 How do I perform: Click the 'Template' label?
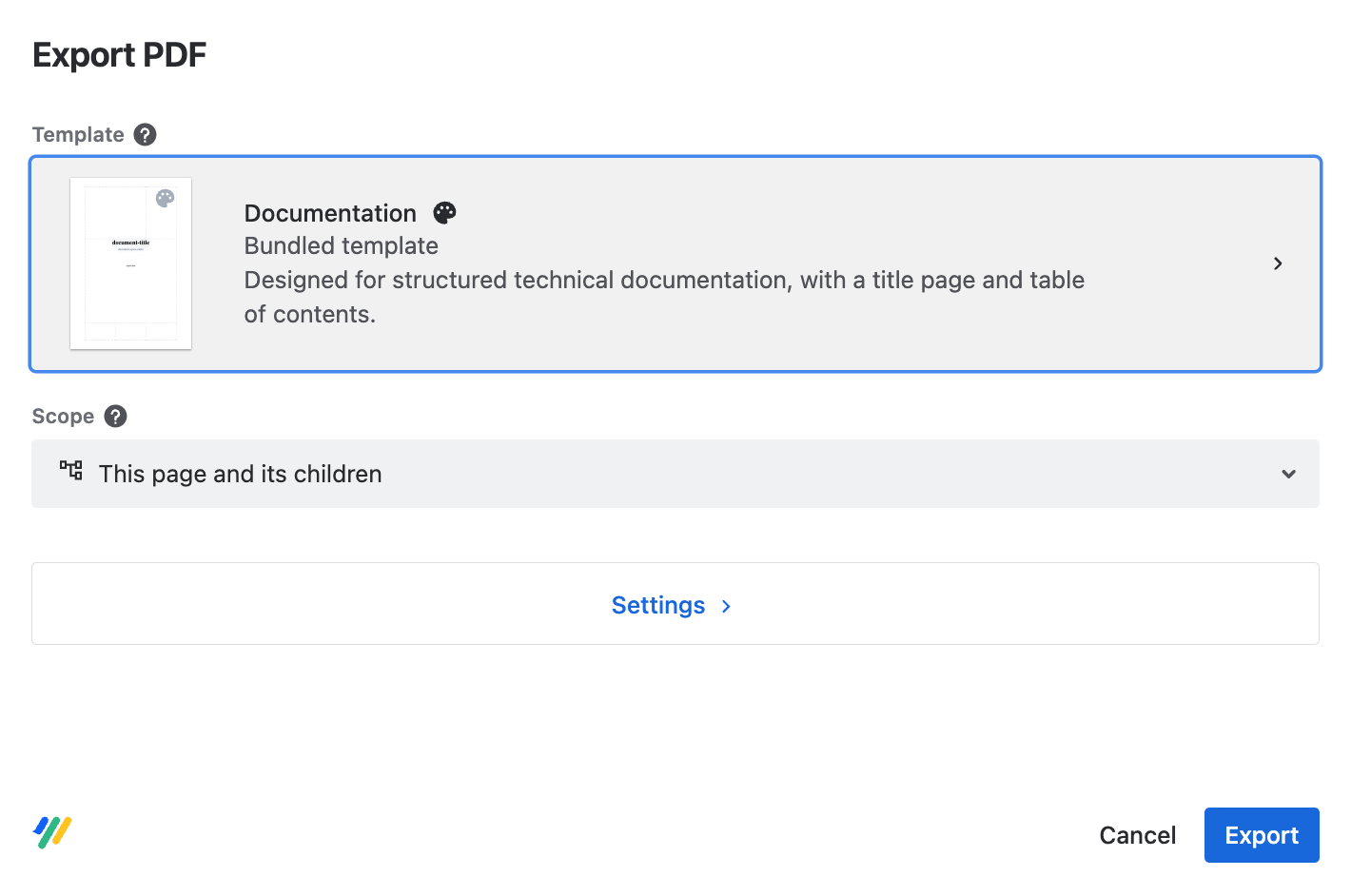pyautogui.click(x=78, y=135)
